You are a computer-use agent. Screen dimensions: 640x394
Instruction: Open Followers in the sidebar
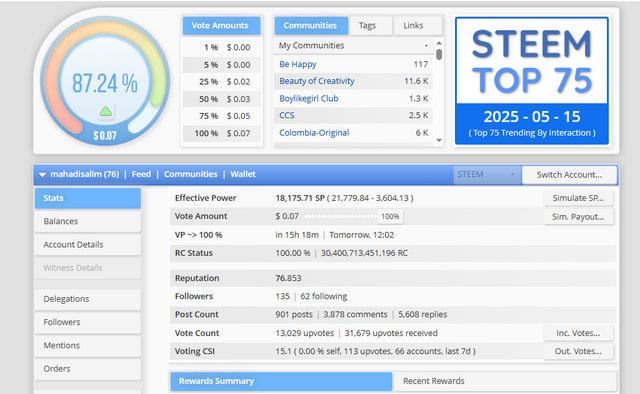[x=88, y=322]
